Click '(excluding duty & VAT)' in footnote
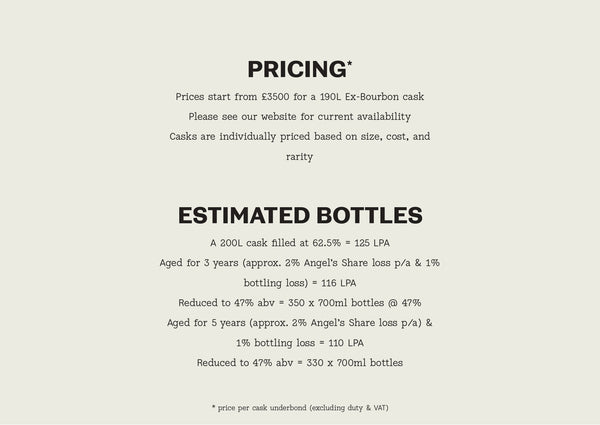 [349, 408]
